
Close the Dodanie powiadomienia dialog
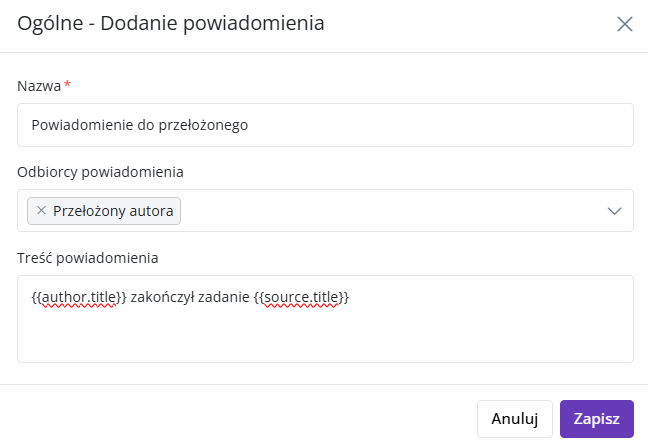click(x=624, y=24)
